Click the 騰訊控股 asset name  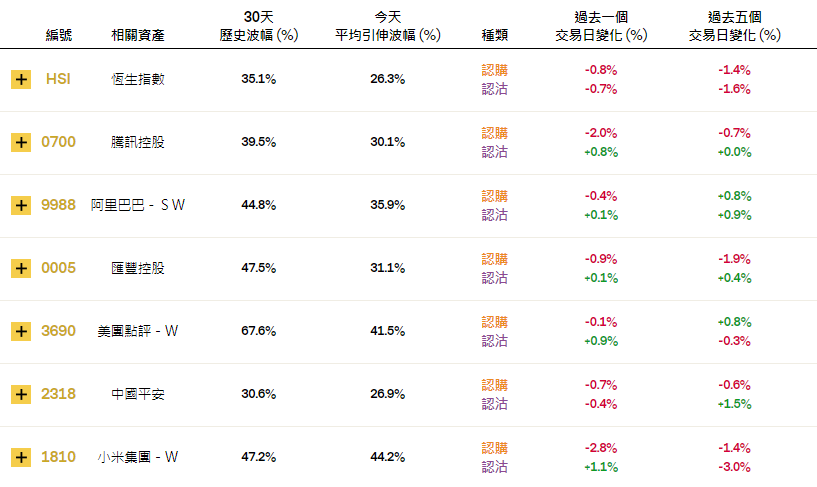(x=138, y=142)
